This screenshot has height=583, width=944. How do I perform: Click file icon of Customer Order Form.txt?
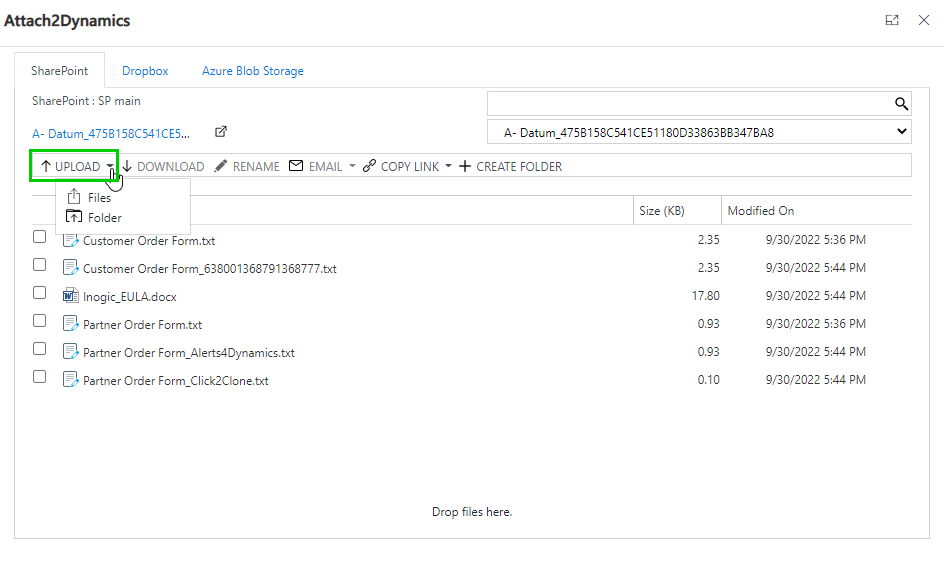coord(70,240)
